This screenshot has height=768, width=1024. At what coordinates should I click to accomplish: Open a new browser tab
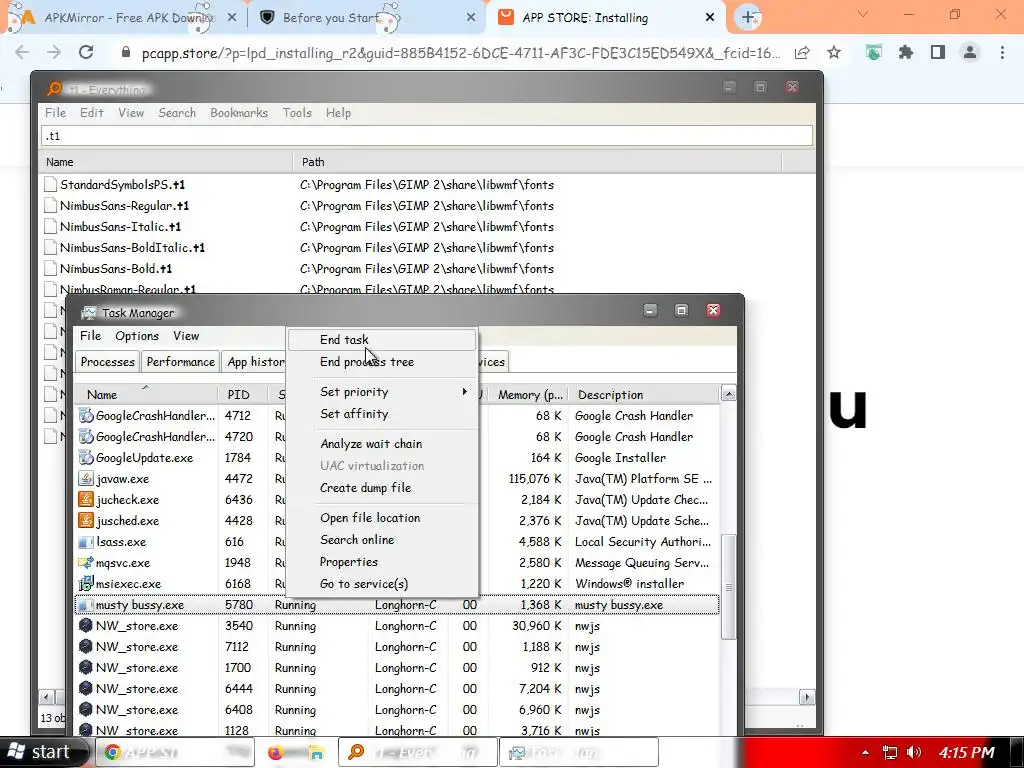[x=748, y=18]
